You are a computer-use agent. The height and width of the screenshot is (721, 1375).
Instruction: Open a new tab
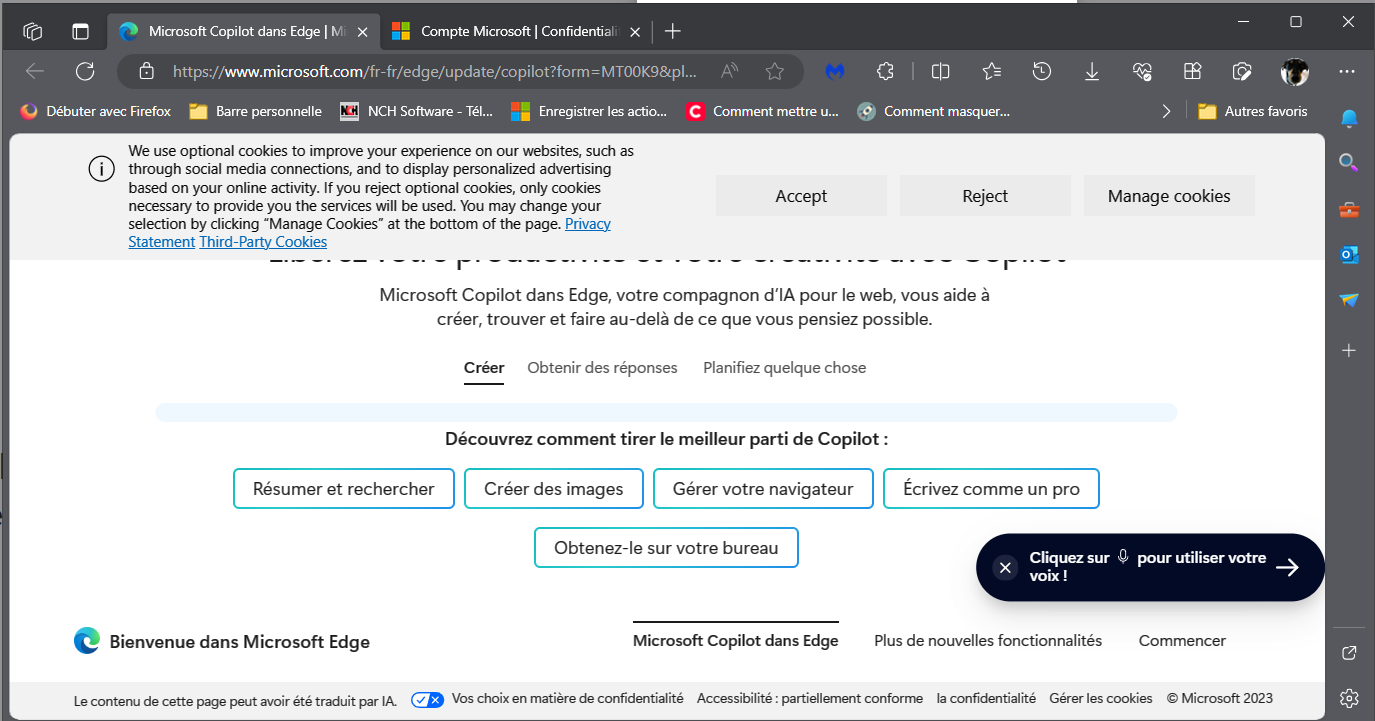click(x=673, y=32)
